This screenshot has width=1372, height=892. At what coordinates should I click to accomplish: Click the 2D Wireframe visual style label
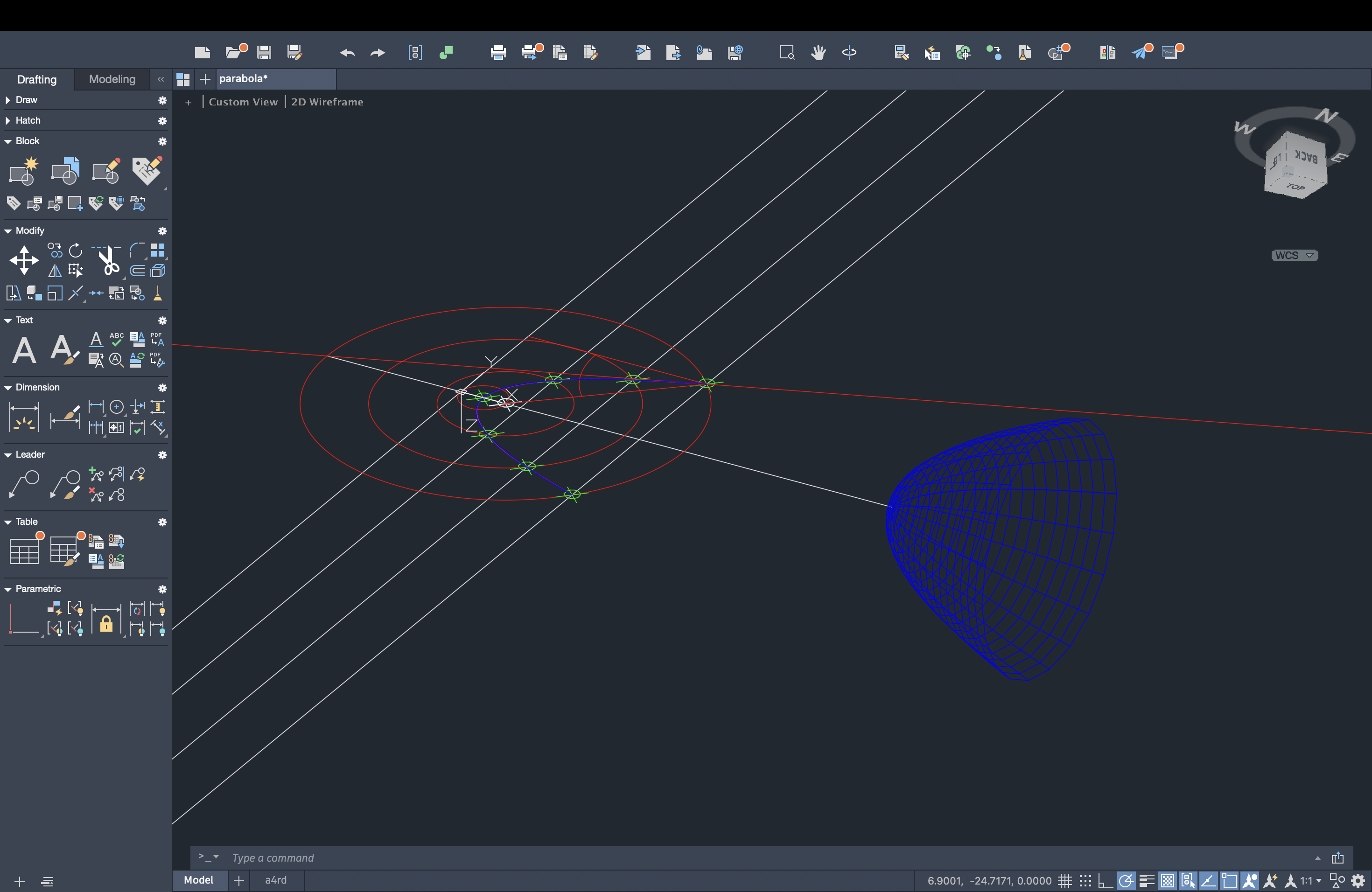pyautogui.click(x=327, y=102)
